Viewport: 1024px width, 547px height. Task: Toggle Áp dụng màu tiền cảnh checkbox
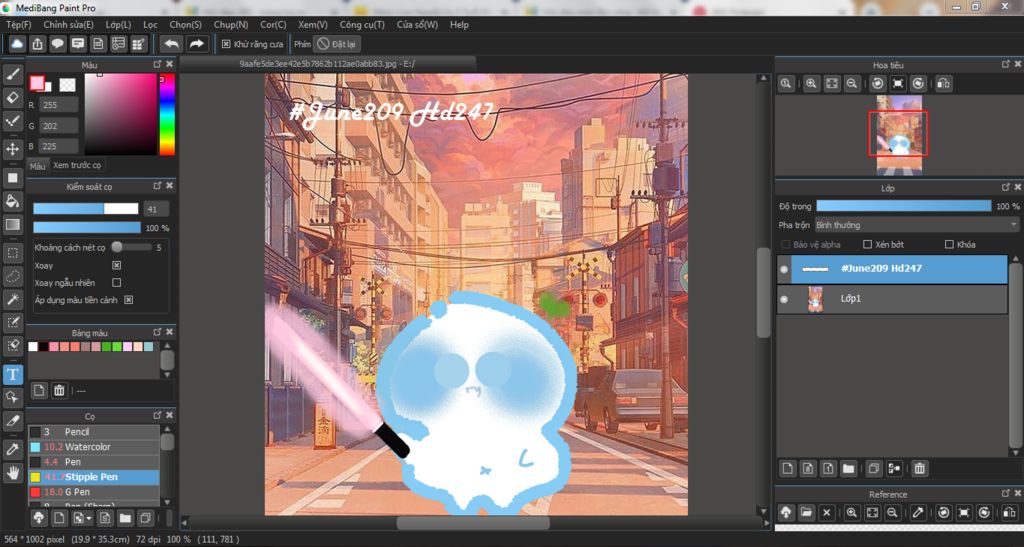[x=129, y=300]
